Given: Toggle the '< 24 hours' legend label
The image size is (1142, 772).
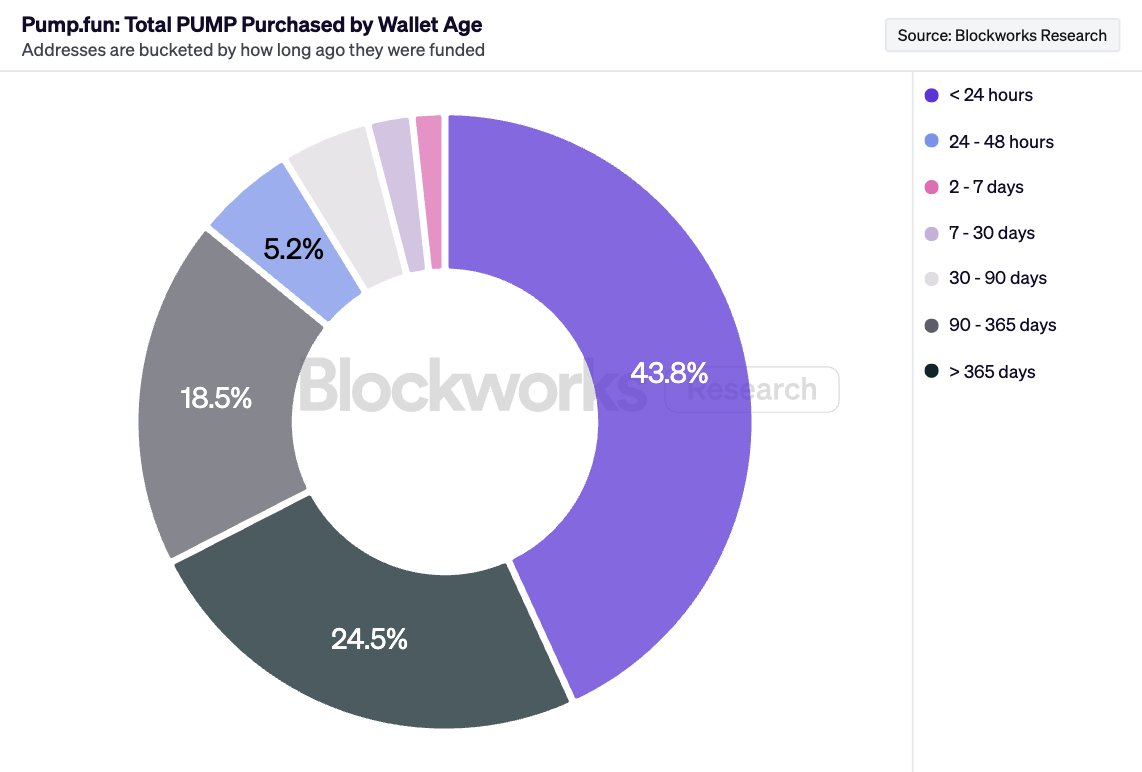Looking at the screenshot, I should (x=990, y=96).
